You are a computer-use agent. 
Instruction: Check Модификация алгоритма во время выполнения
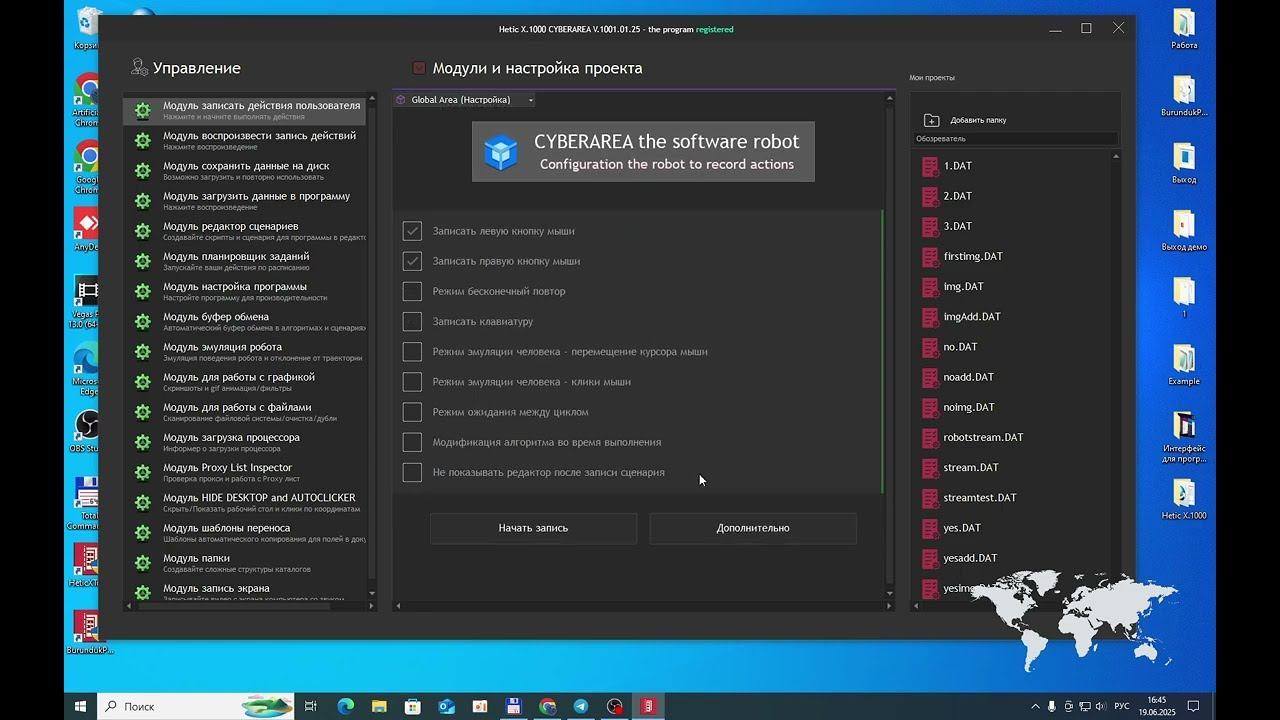(412, 442)
